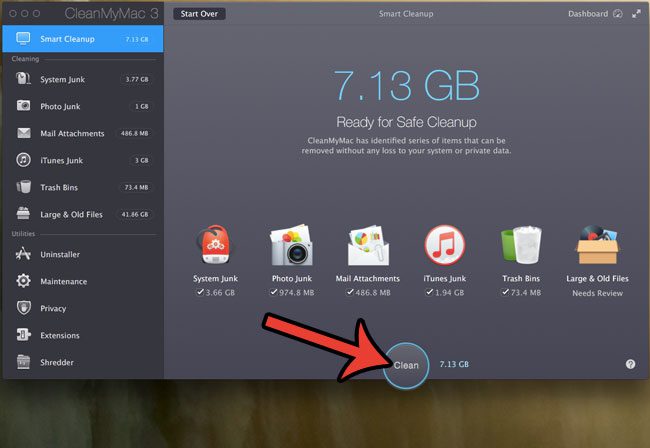The image size is (650, 448).
Task: Open help with the question mark icon
Action: (630, 364)
